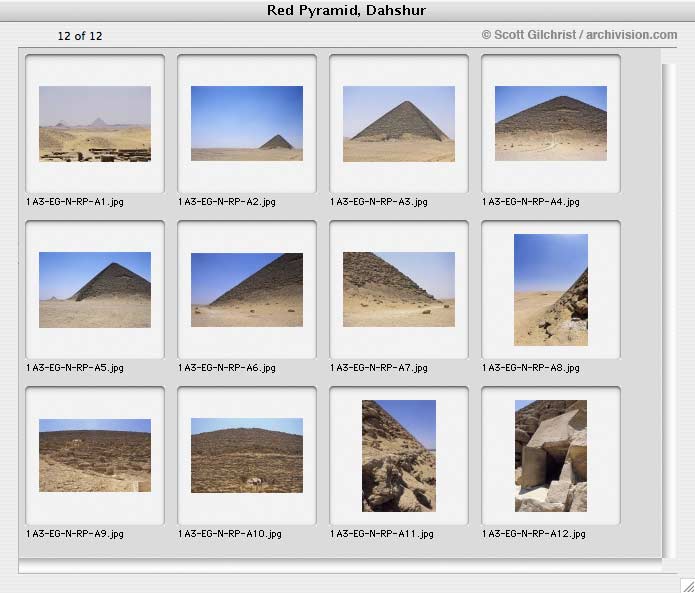695x593 pixels.
Task: Select the caption 1A3-EG-N-RP-A6.jpg
Action: point(227,368)
